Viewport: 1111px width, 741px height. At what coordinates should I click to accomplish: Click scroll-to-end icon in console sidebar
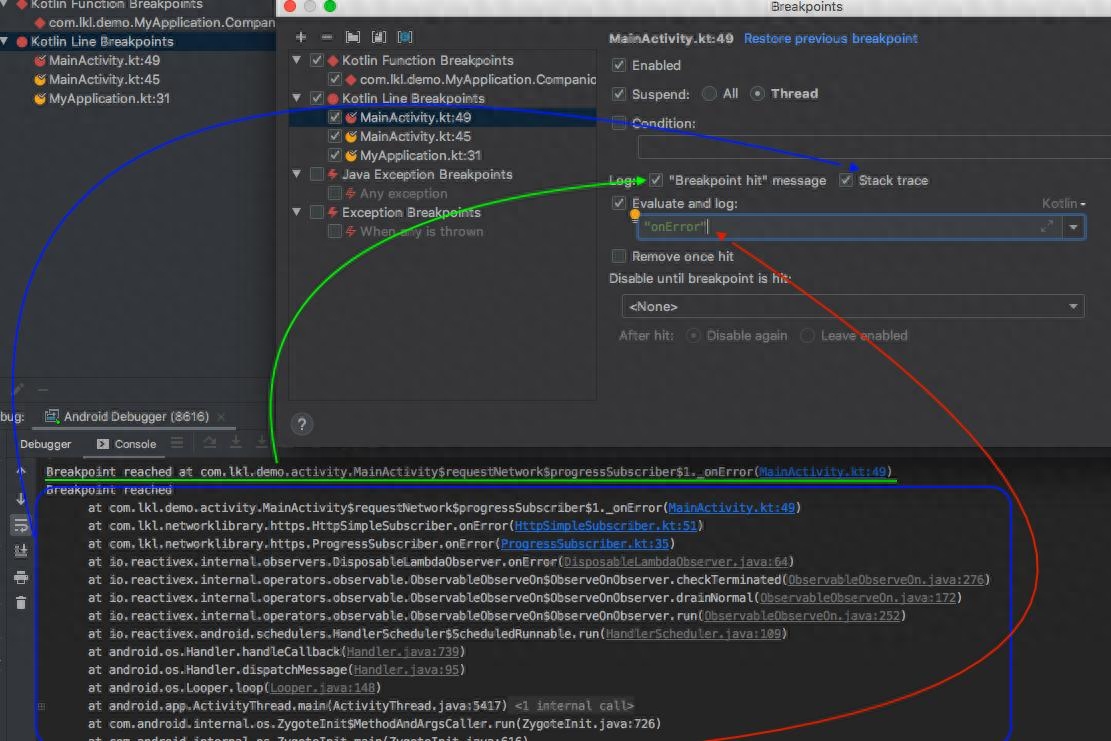coord(21,550)
